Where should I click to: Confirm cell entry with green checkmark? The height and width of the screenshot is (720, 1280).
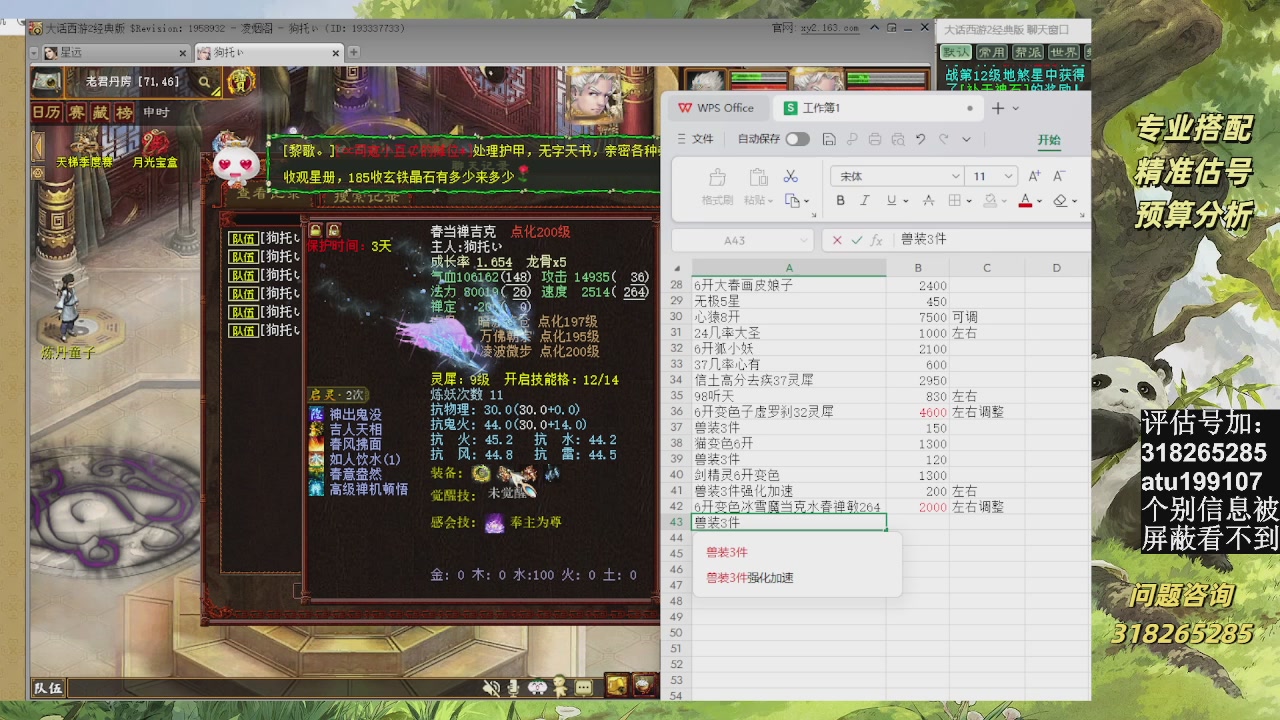click(857, 240)
